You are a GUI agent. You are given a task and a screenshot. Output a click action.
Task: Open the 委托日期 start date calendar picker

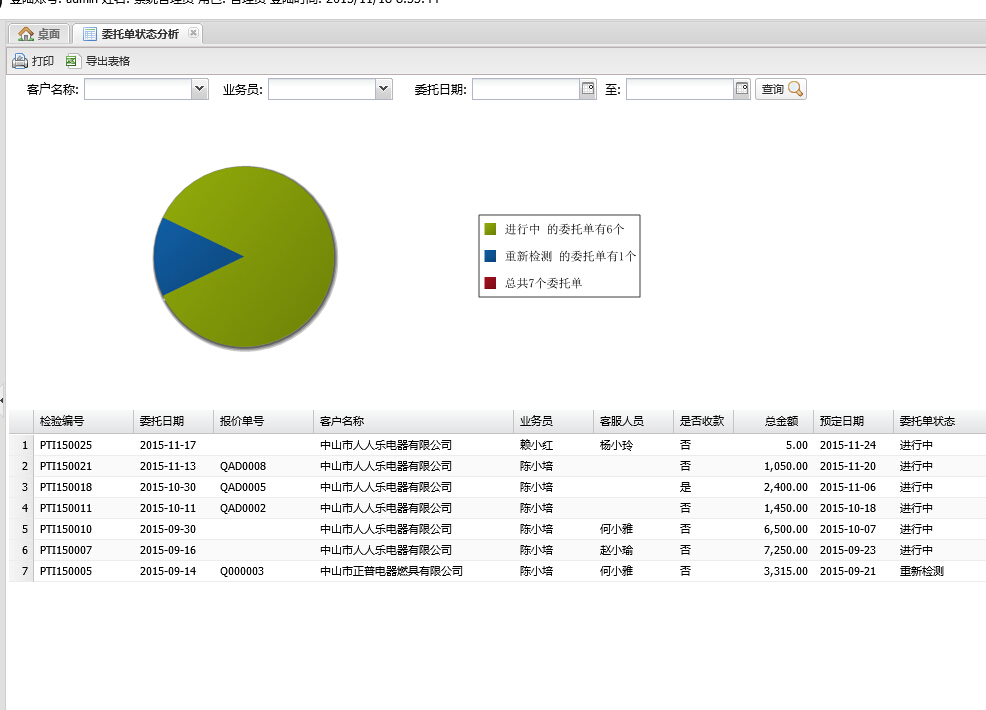(588, 89)
